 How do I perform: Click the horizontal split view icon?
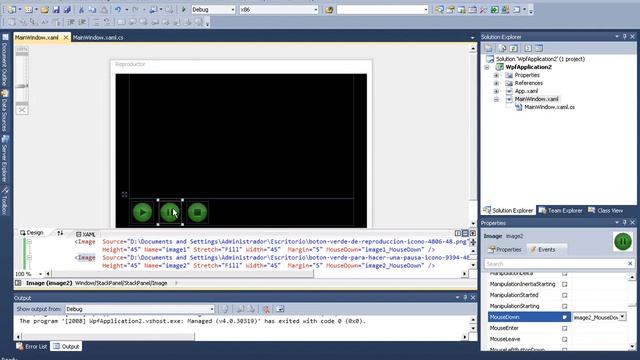point(465,233)
